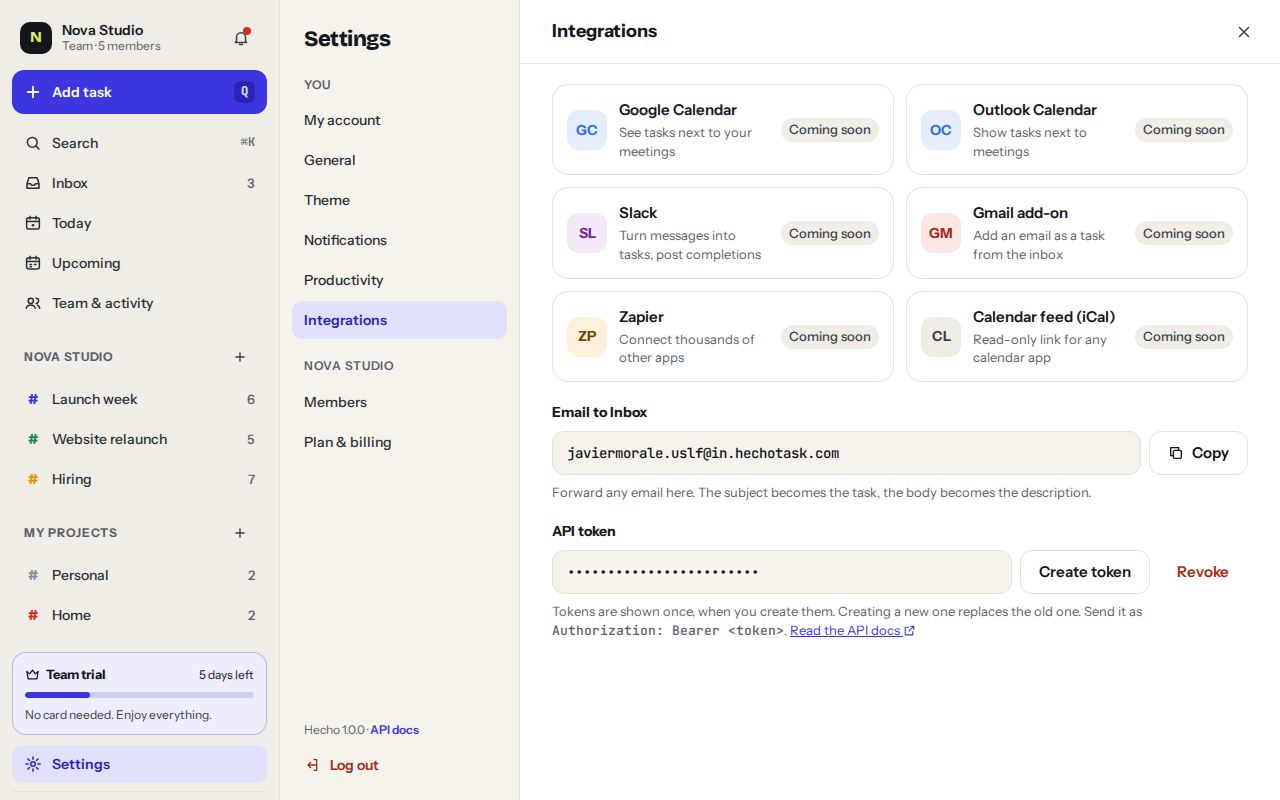Click the Nova Studio workspace logo

(36, 38)
